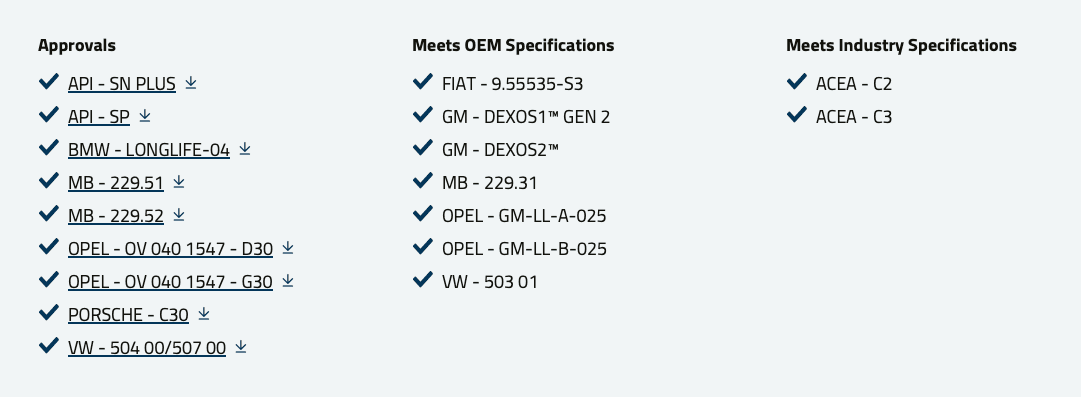This screenshot has height=397, width=1081.
Task: Click checkmark beside FIAT - 9.55535-S3
Action: point(423,82)
